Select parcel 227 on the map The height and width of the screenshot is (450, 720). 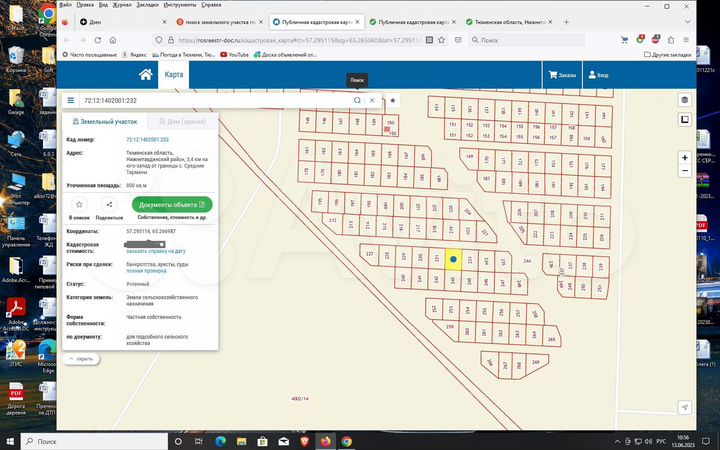369,253
